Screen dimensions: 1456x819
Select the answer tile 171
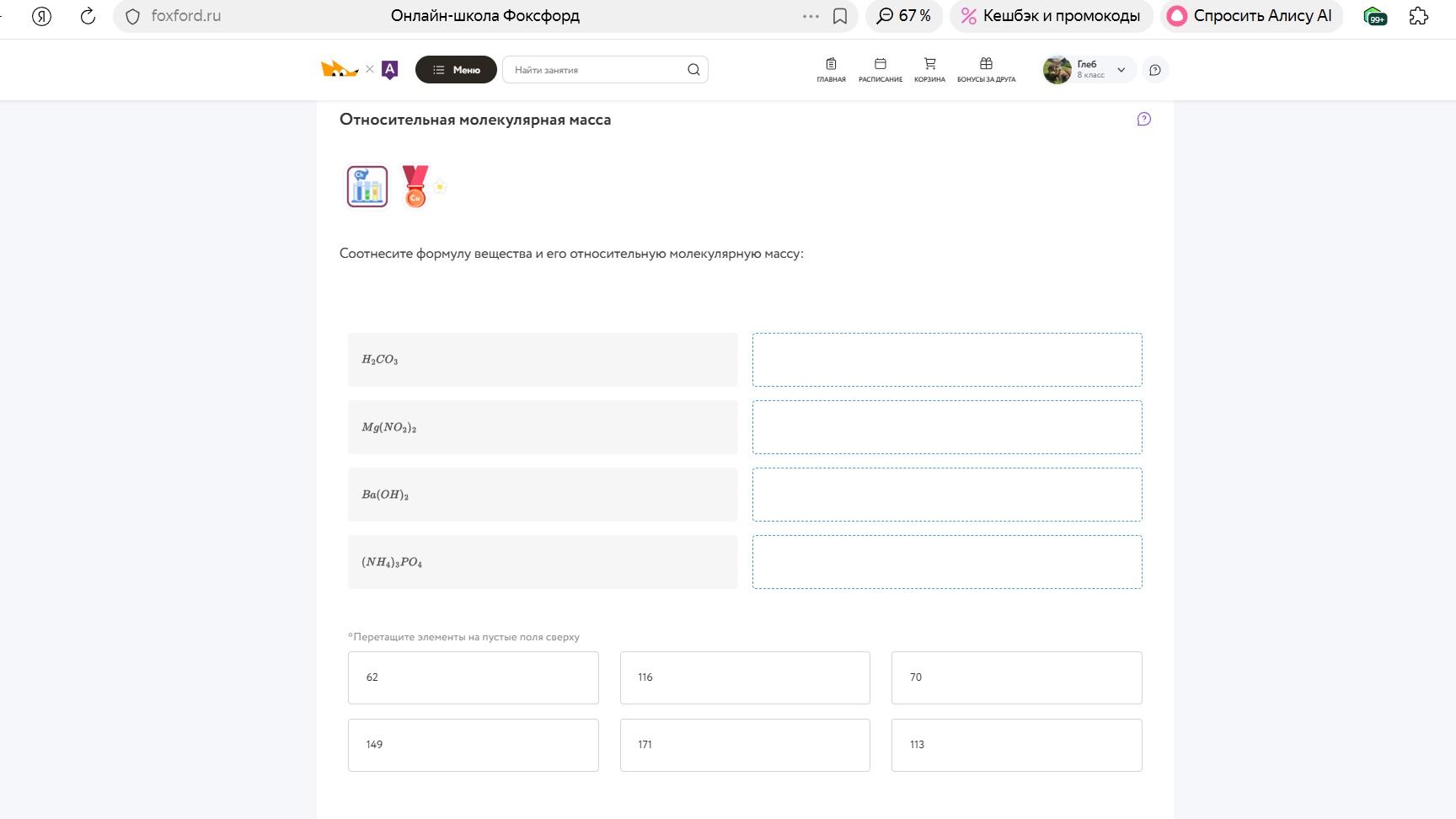pyautogui.click(x=745, y=745)
